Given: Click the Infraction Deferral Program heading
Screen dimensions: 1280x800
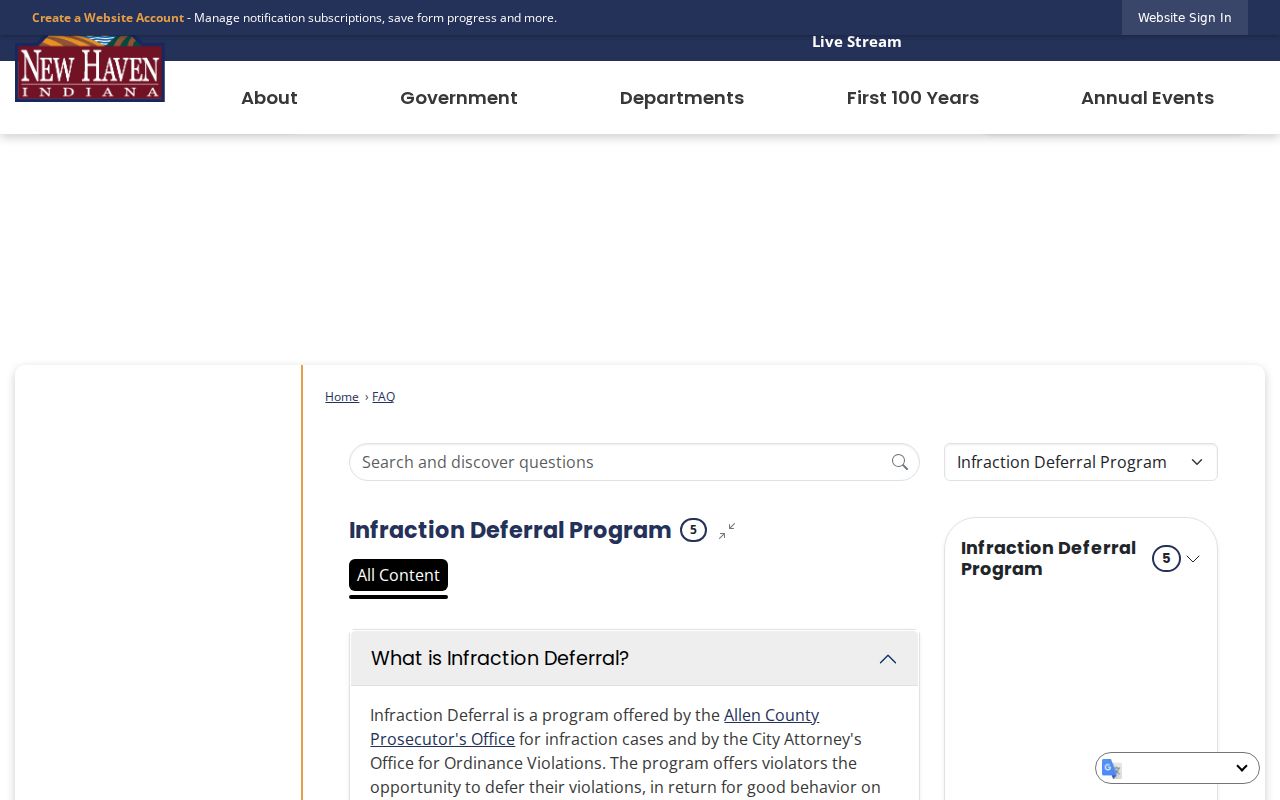Looking at the screenshot, I should (510, 530).
